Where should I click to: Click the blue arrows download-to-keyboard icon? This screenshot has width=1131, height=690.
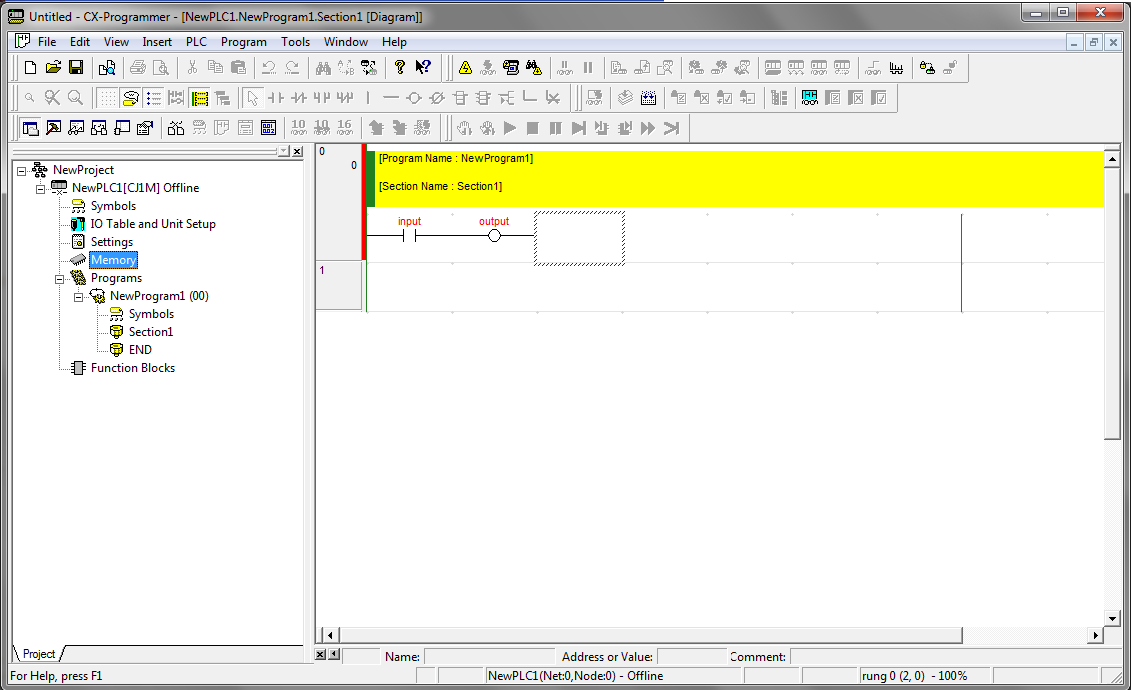click(x=648, y=98)
